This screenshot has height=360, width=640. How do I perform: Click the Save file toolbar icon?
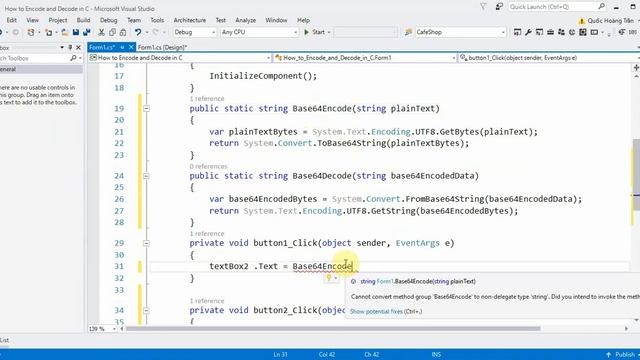point(76,32)
